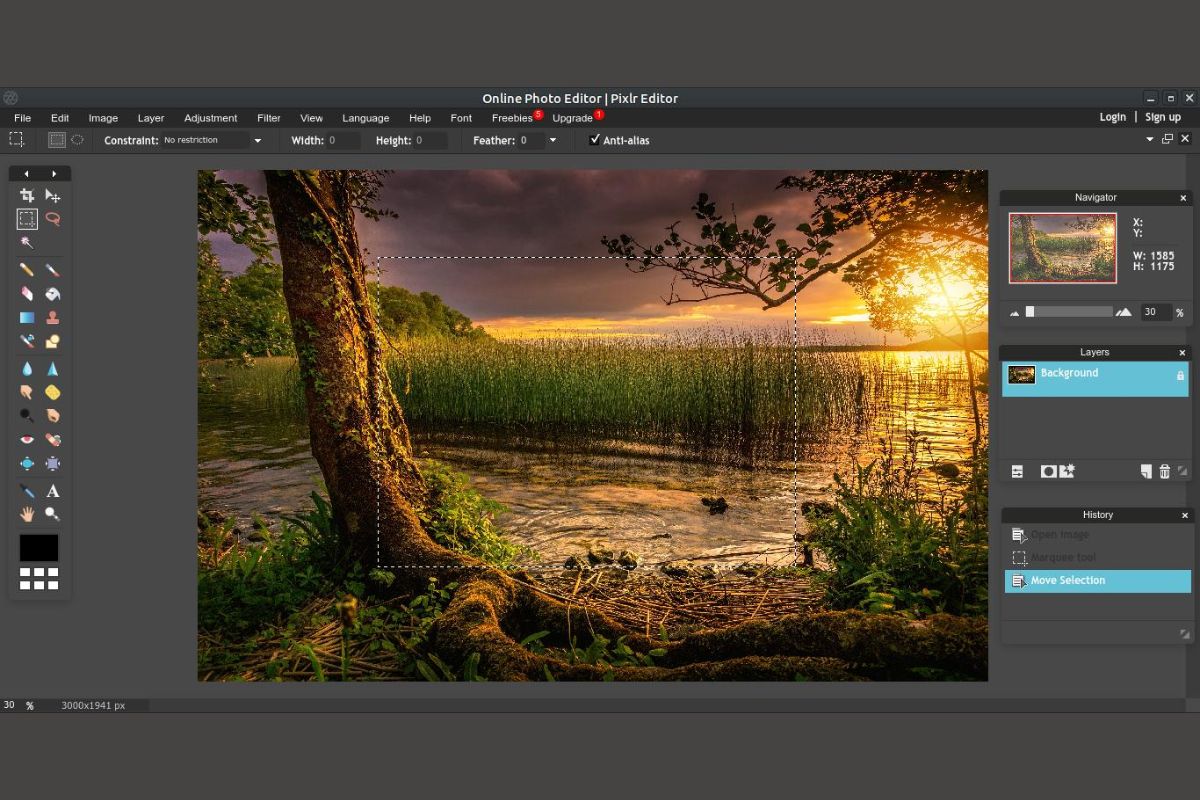
Task: Select the Crop tool
Action: 27,196
